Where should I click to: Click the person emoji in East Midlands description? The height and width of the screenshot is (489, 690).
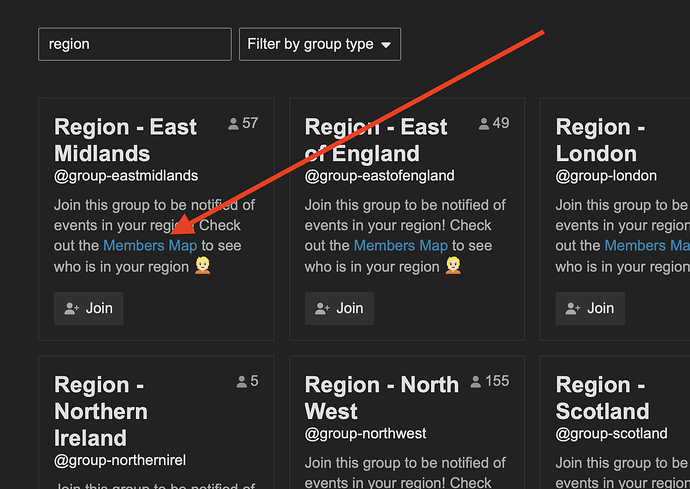pyautogui.click(x=202, y=265)
